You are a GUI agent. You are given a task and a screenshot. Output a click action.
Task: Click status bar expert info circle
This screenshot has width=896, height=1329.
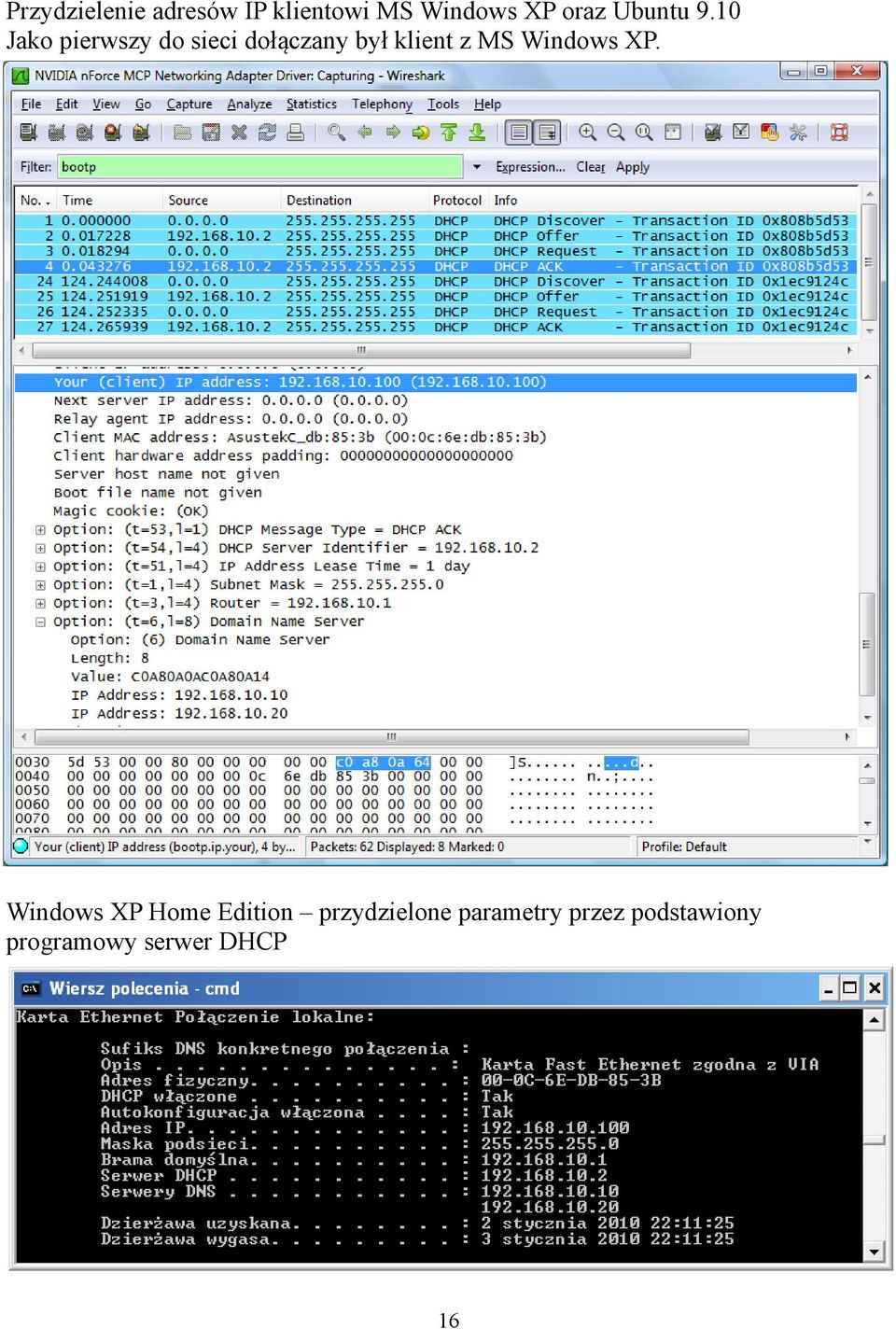(21, 846)
